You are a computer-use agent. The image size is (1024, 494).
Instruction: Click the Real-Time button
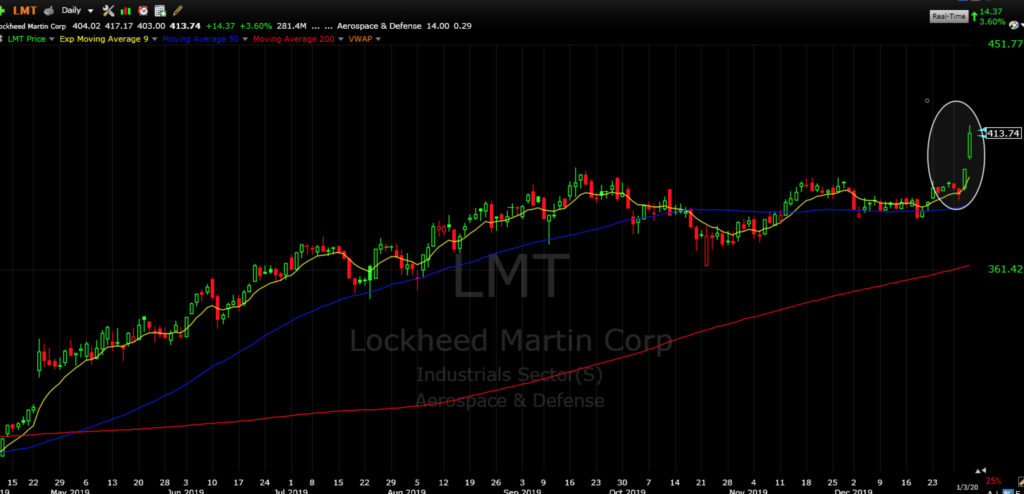[x=949, y=16]
